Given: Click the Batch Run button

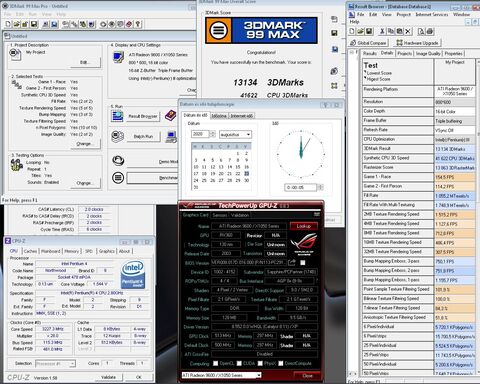Looking at the screenshot, I should pos(143,136).
